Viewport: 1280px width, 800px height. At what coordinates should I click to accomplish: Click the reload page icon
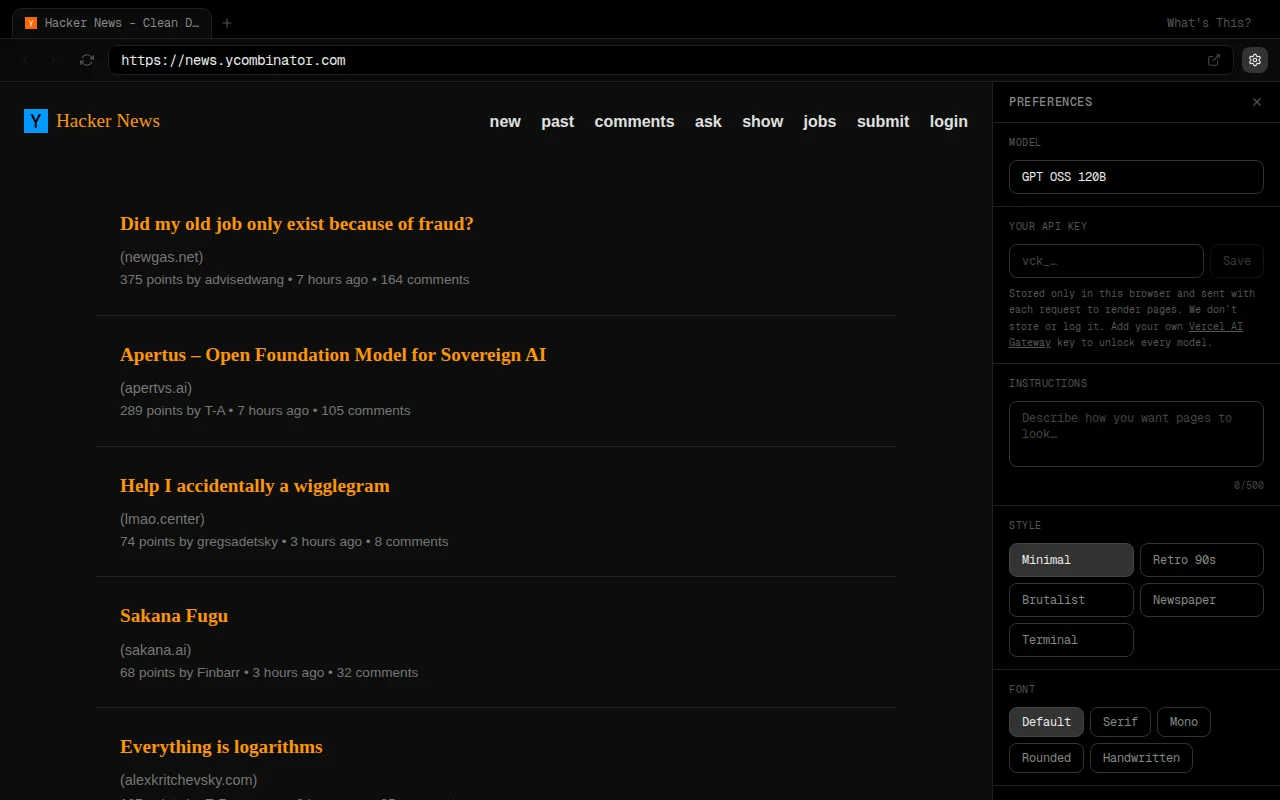[87, 60]
